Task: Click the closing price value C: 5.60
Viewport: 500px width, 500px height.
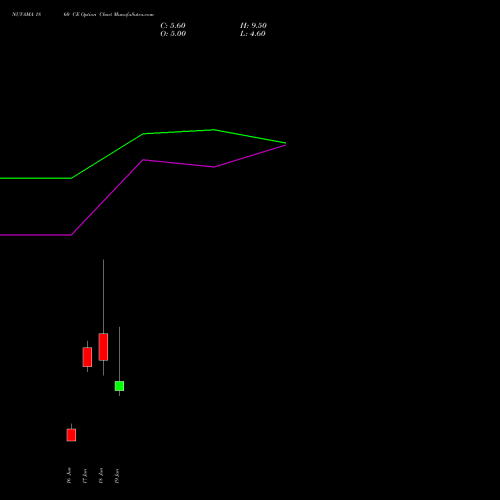Action: (x=173, y=26)
